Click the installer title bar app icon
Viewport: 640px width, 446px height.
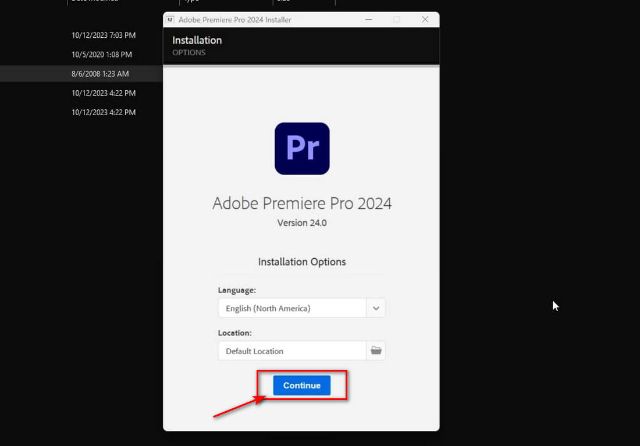point(170,20)
